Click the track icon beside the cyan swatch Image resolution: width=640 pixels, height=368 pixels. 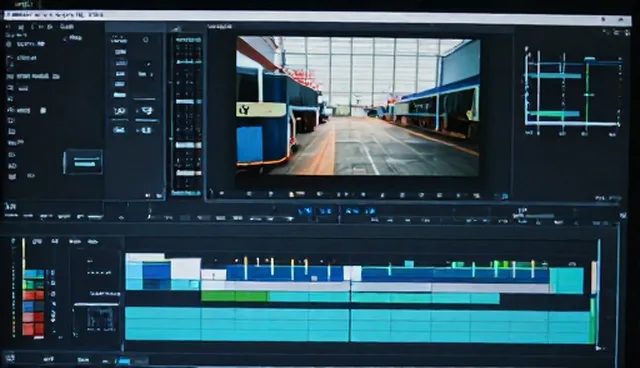[x=53, y=273]
